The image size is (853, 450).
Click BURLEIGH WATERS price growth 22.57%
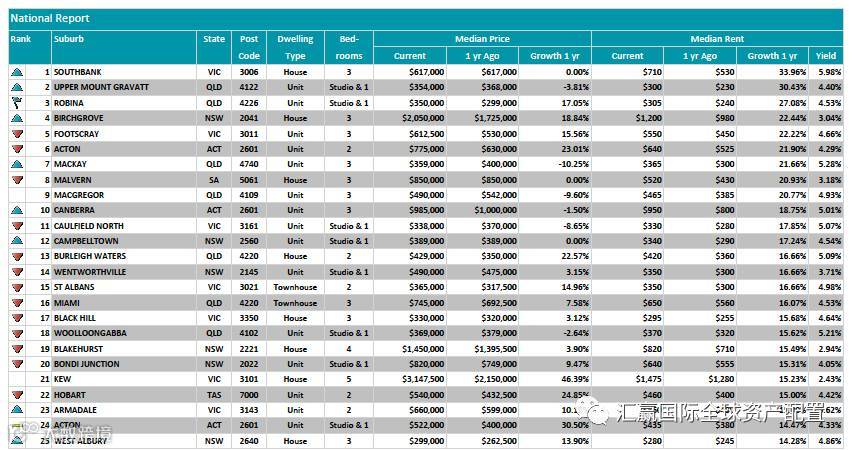click(x=575, y=256)
